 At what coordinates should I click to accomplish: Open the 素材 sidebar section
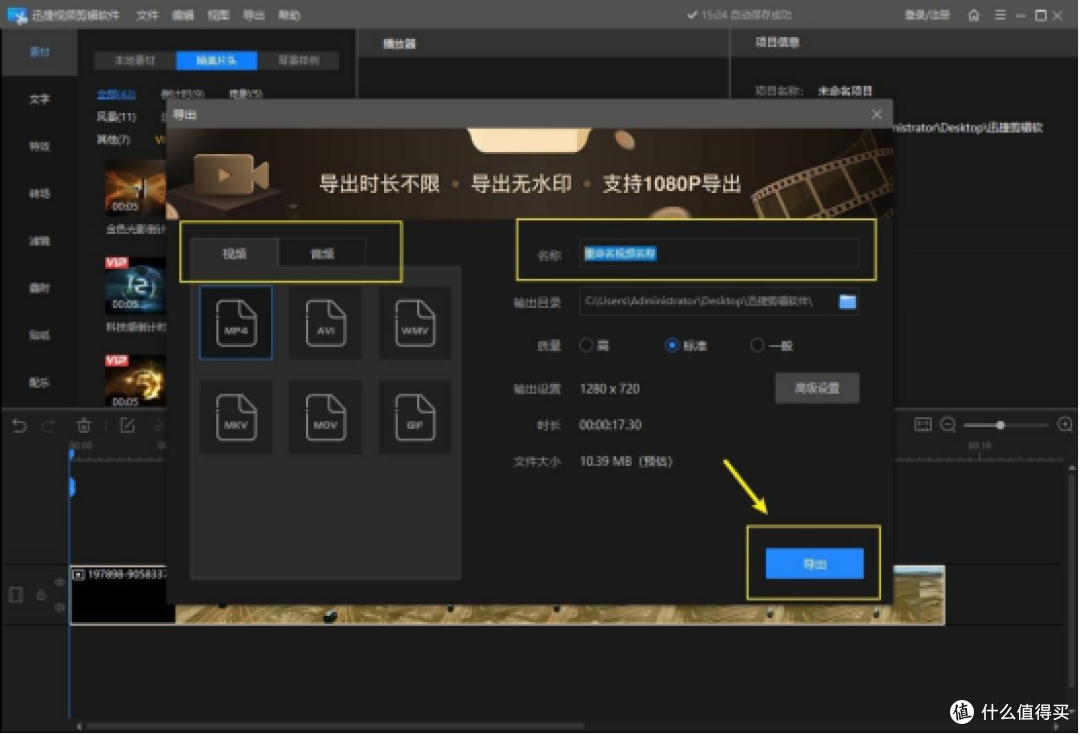39,52
